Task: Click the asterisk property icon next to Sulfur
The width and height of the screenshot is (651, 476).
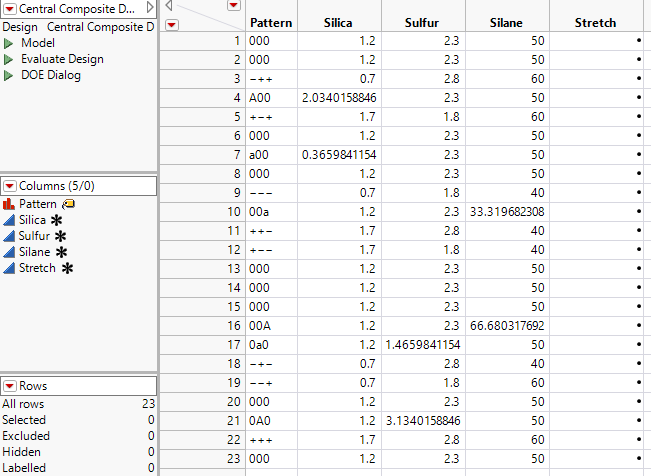Action: point(61,236)
